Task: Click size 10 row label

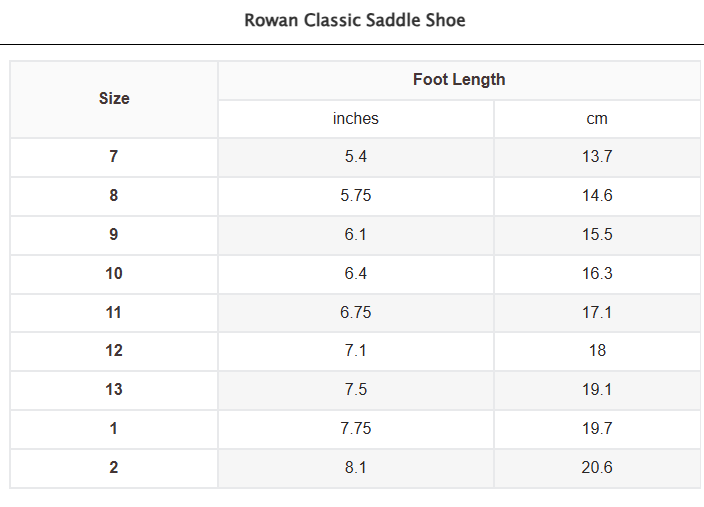Action: (x=114, y=274)
